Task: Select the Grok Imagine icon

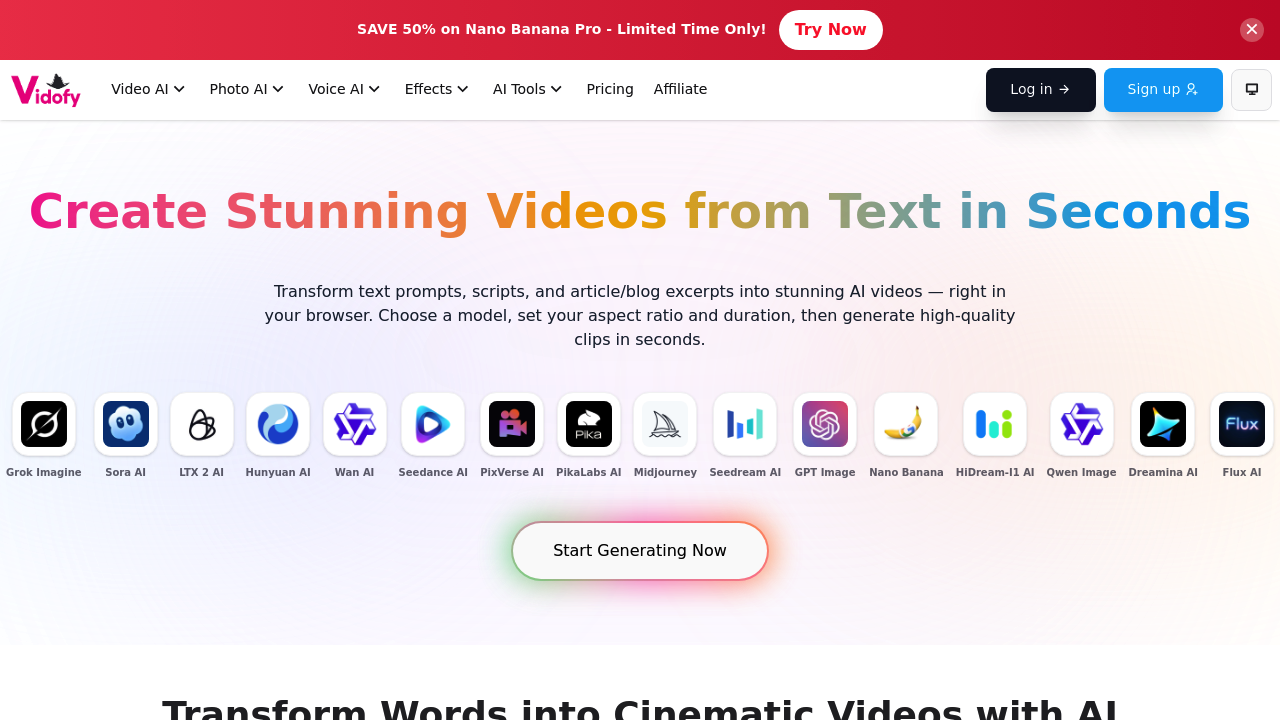Action: coord(43,424)
